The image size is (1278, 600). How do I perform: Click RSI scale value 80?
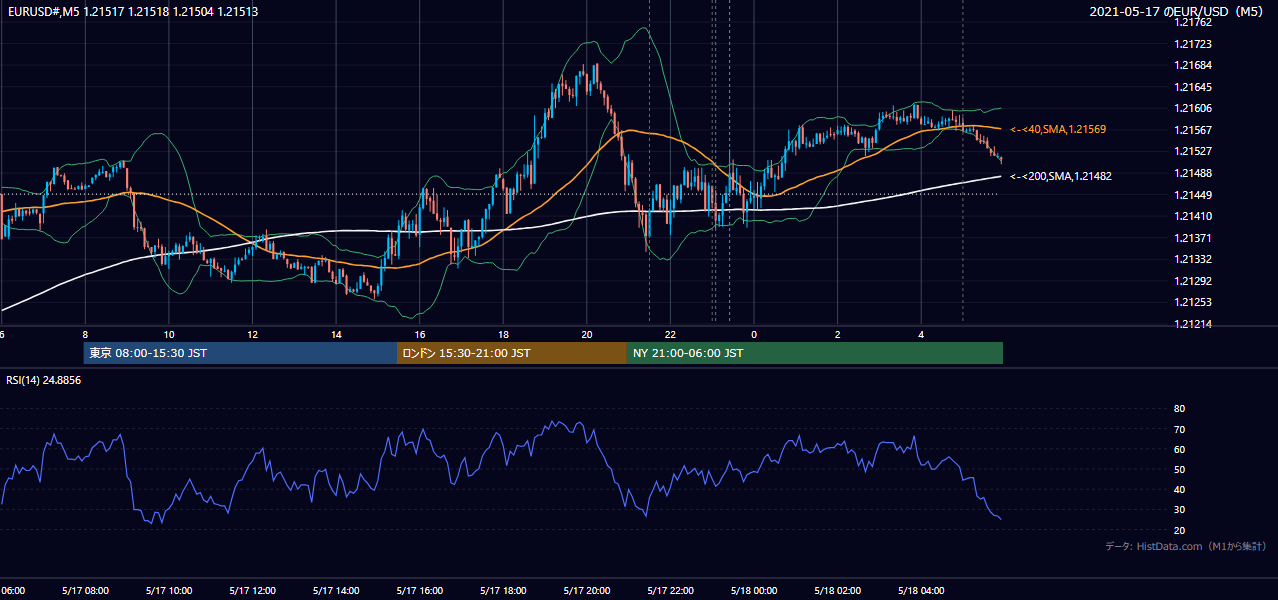[1179, 409]
